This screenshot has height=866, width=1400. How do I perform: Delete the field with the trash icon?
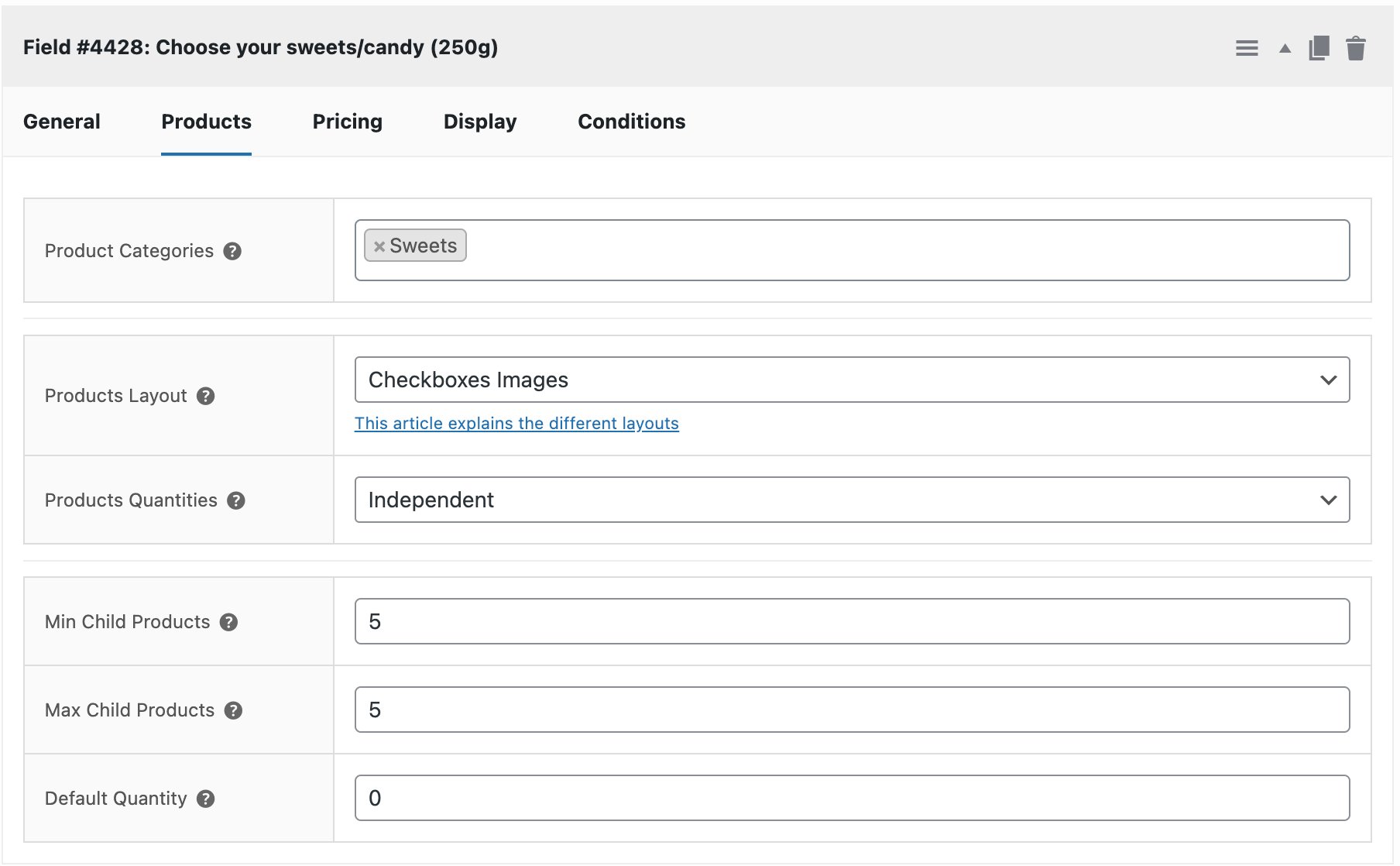pos(1357,47)
